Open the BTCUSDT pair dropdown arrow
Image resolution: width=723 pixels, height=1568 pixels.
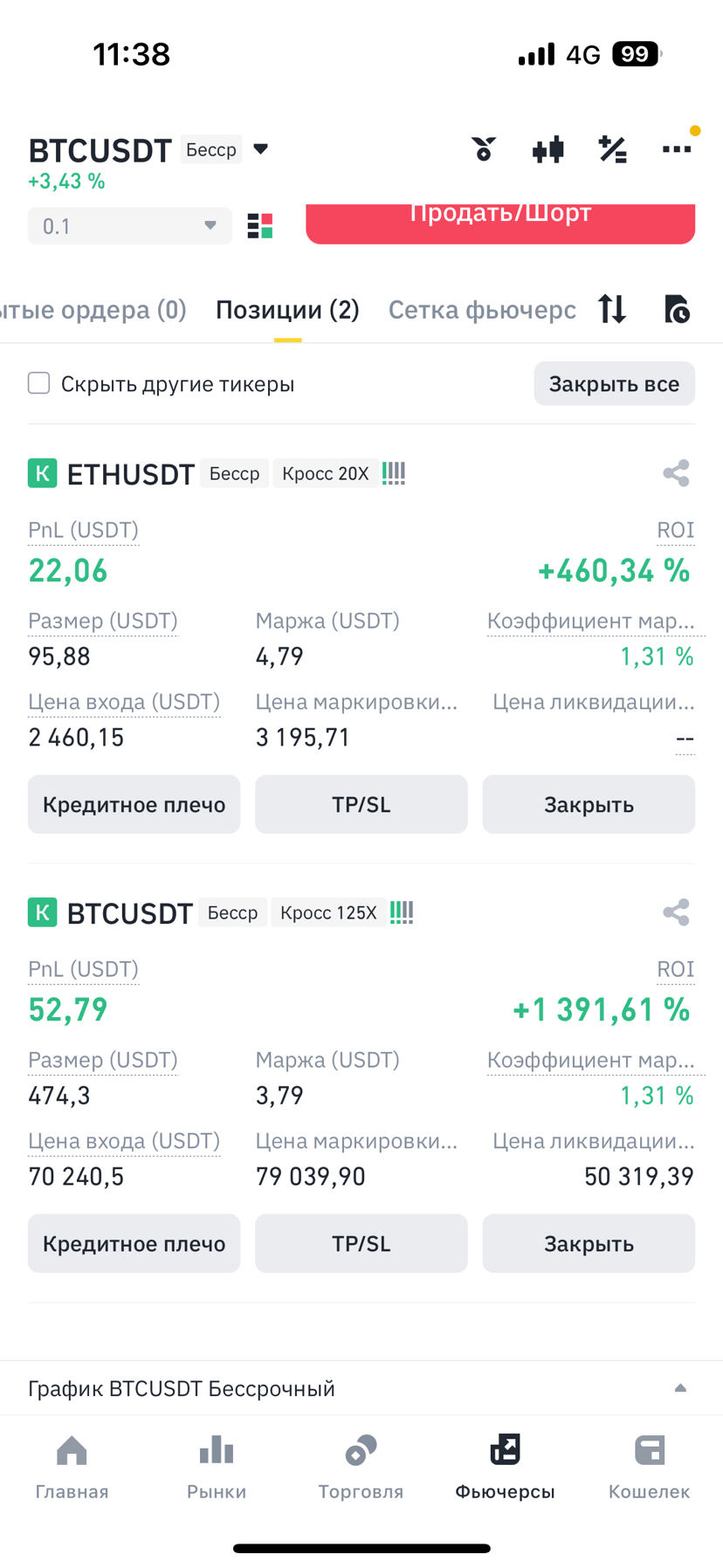tap(260, 149)
